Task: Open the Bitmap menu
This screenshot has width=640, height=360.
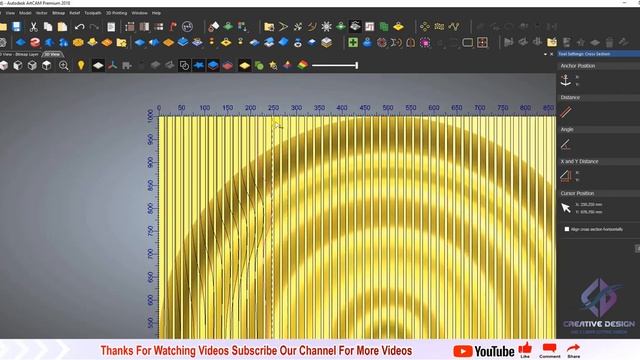Action: click(58, 13)
